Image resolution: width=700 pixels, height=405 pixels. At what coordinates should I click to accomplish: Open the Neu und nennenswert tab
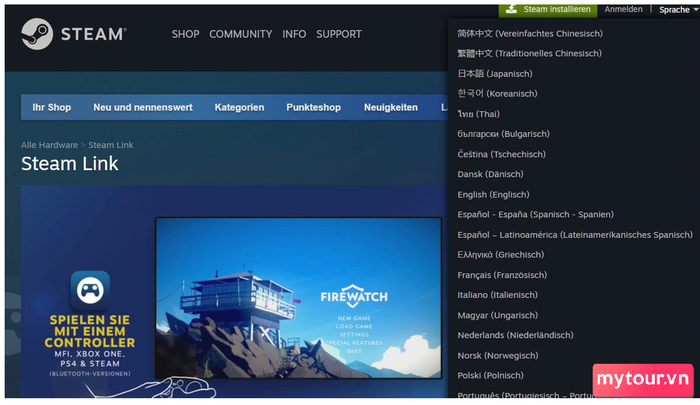143,107
